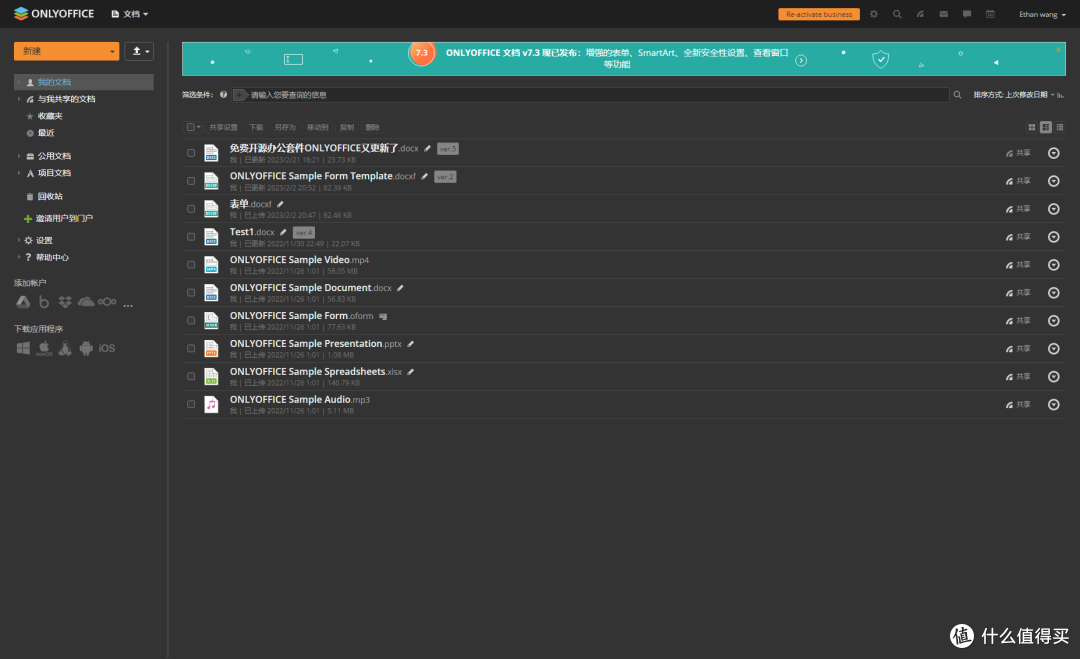
Task: Download the iOS app
Action: [x=107, y=348]
